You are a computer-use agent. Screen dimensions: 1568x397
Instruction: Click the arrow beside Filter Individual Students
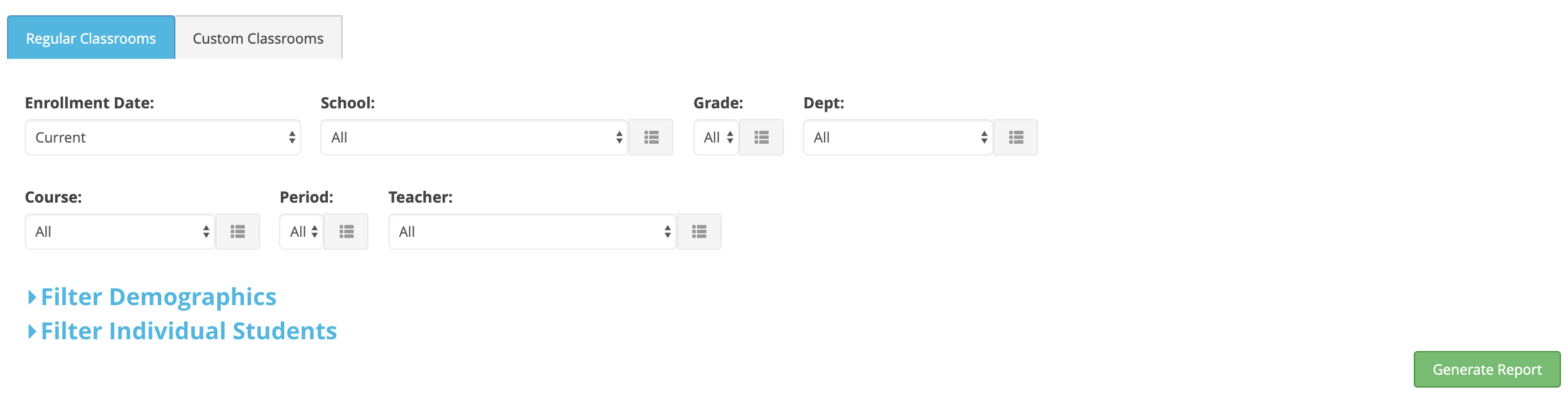tap(32, 332)
